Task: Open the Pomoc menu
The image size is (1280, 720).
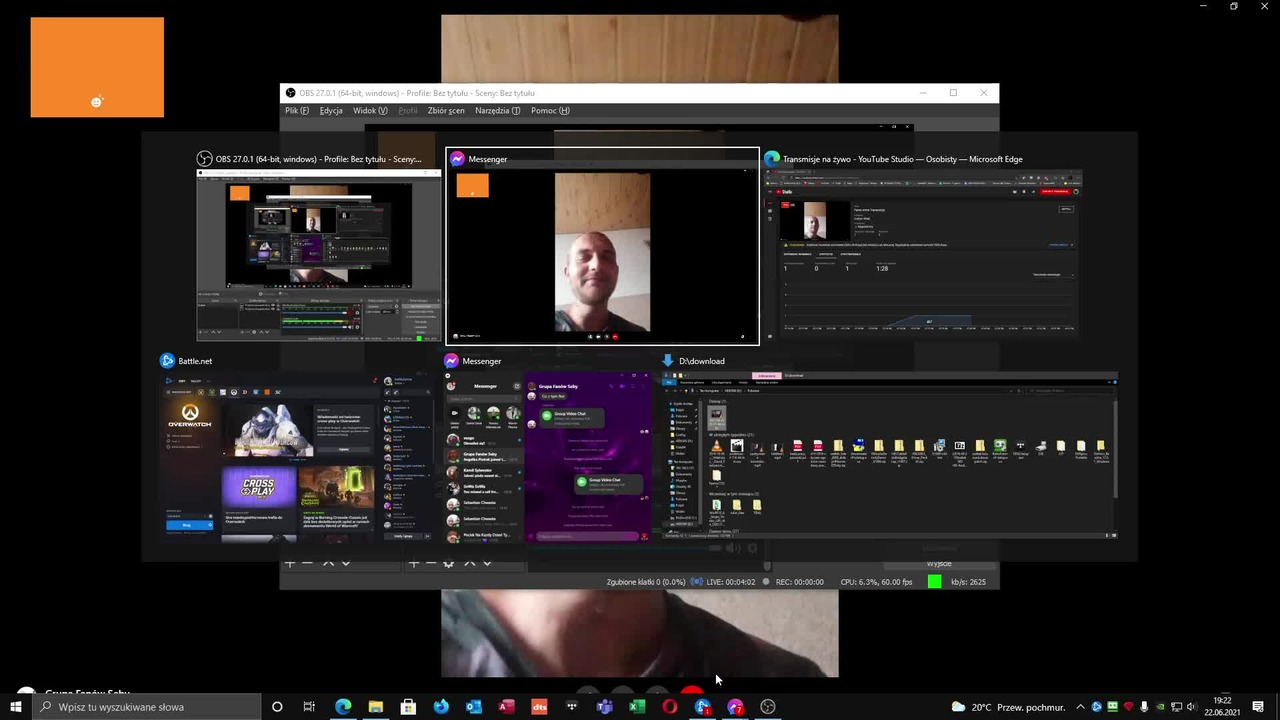Action: point(549,111)
